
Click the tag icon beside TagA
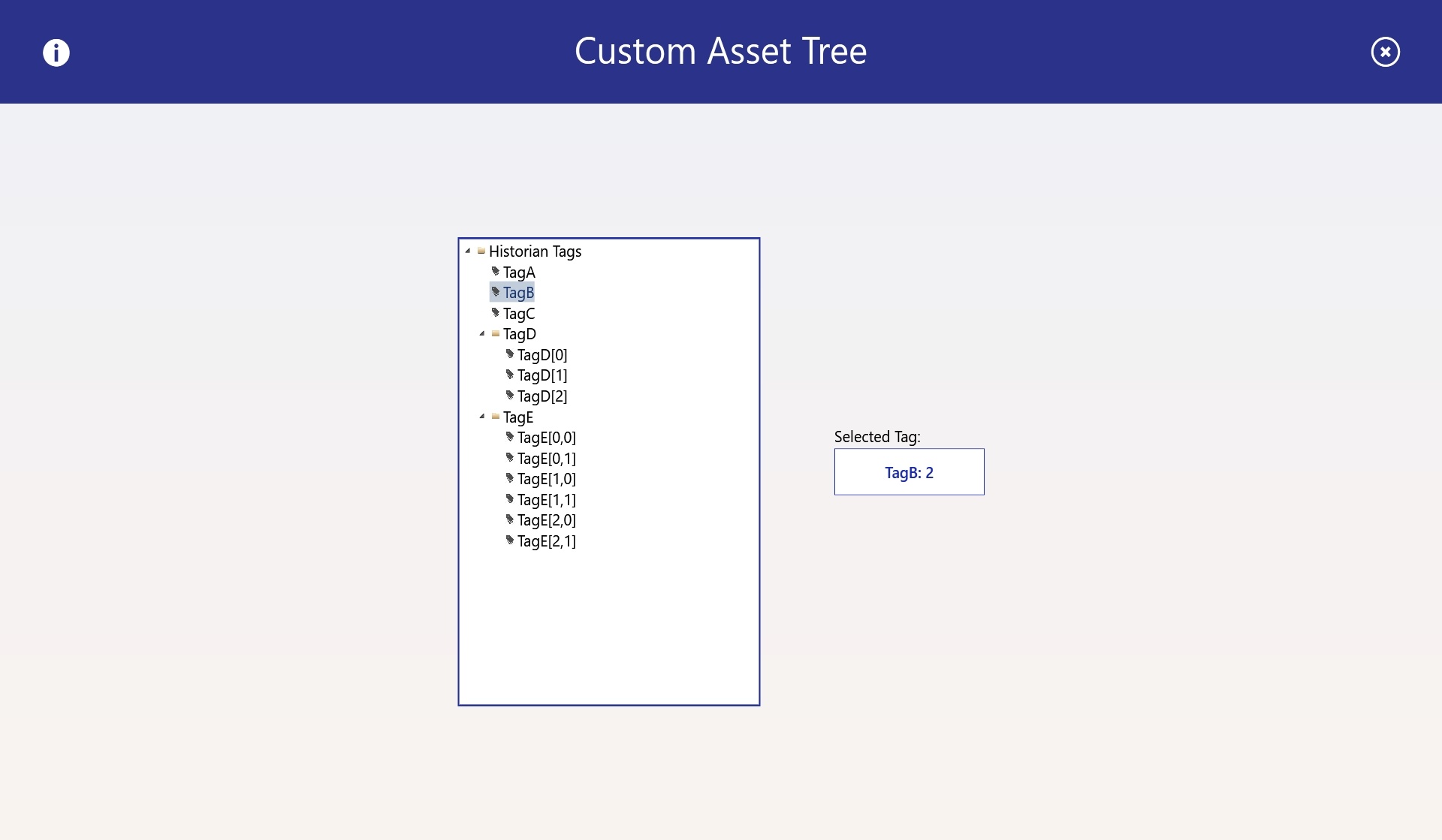(x=496, y=271)
